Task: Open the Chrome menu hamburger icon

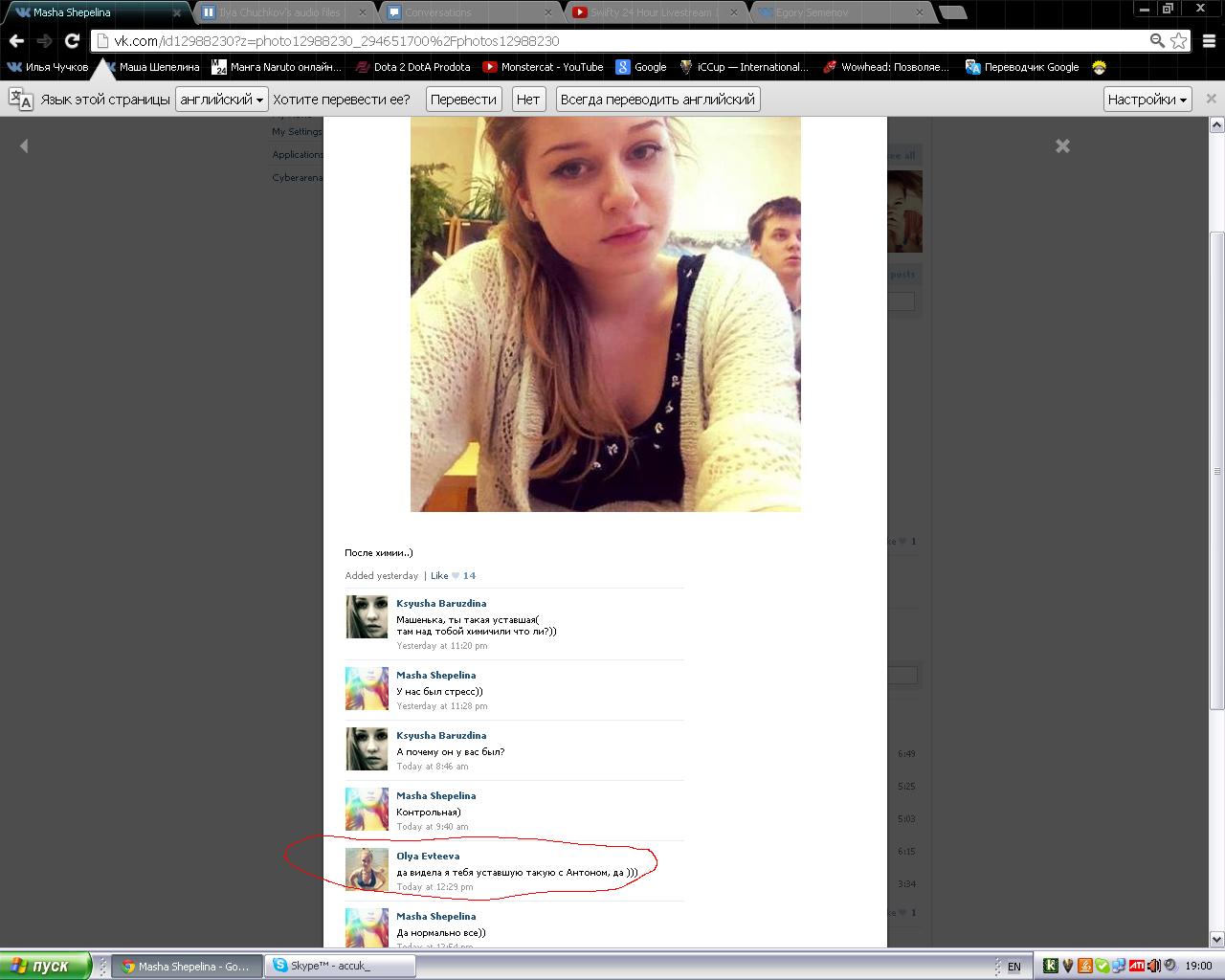Action: click(x=1208, y=41)
